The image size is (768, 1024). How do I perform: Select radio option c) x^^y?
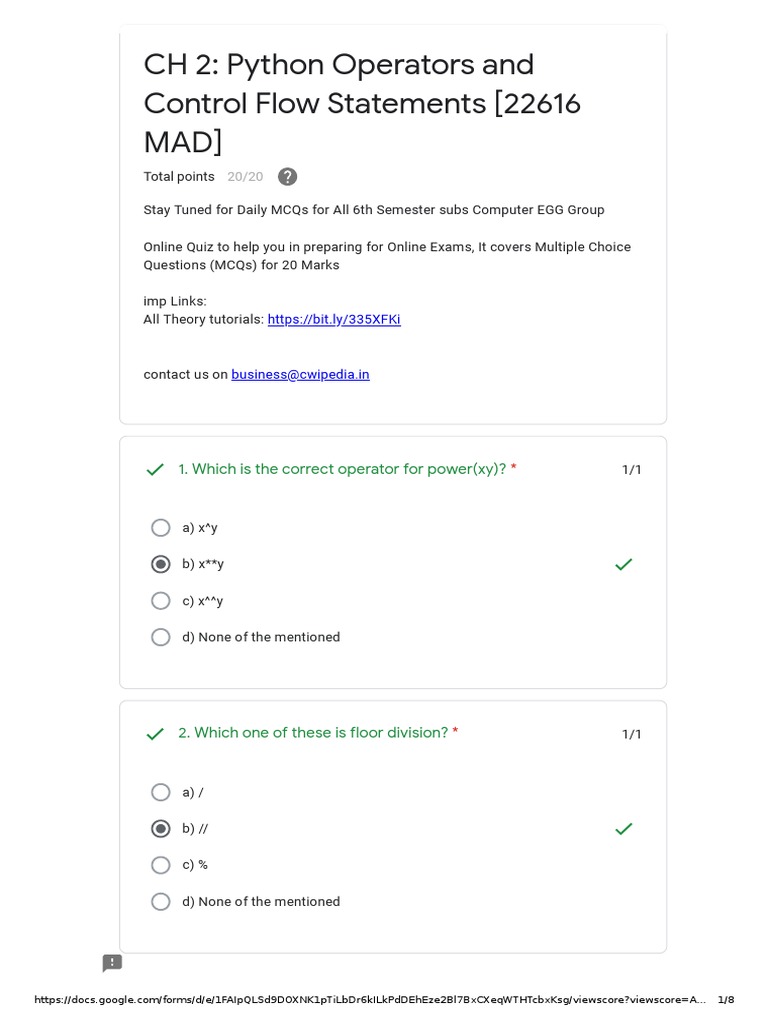161,601
